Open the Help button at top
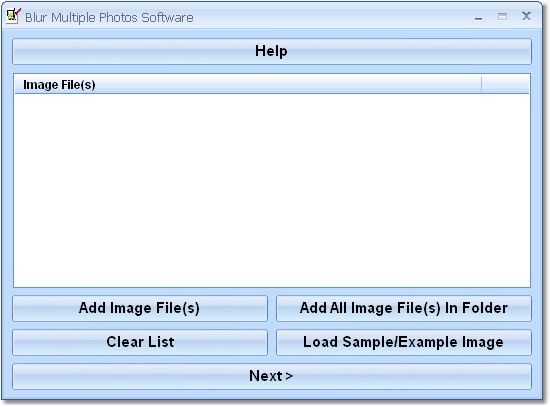The width and height of the screenshot is (550, 407). click(272, 52)
